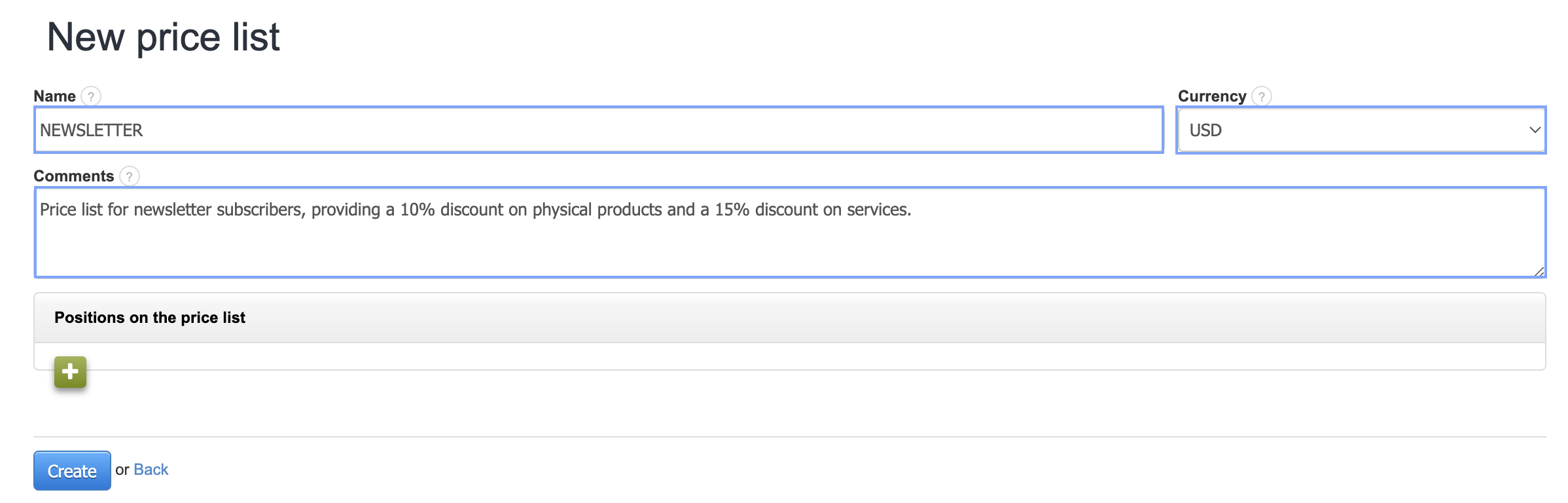Click the Name field label

[x=55, y=96]
